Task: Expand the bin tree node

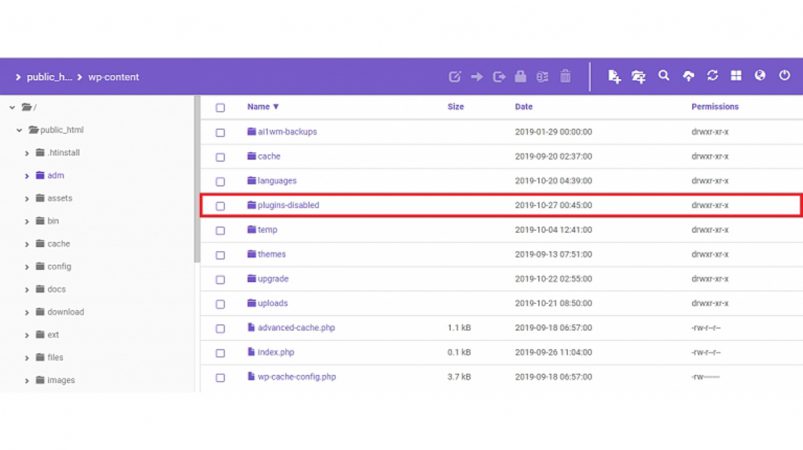Action: tap(27, 221)
